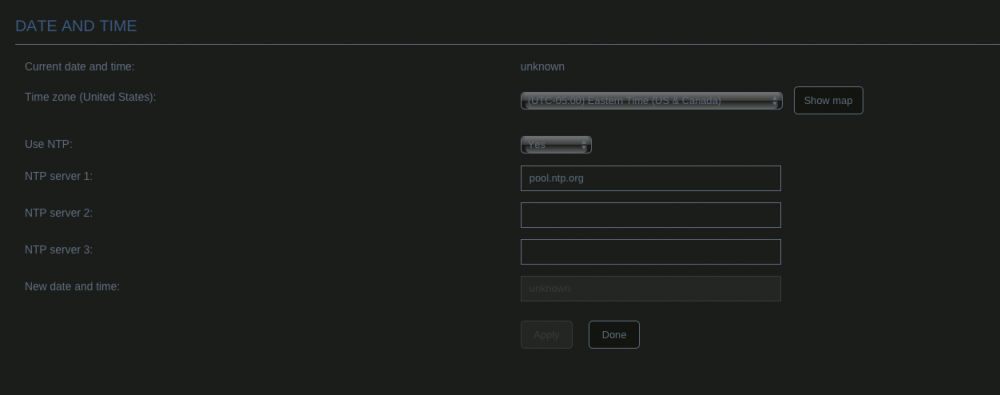Click the 'NTP server 1:' label
1000x395 pixels.
click(59, 175)
